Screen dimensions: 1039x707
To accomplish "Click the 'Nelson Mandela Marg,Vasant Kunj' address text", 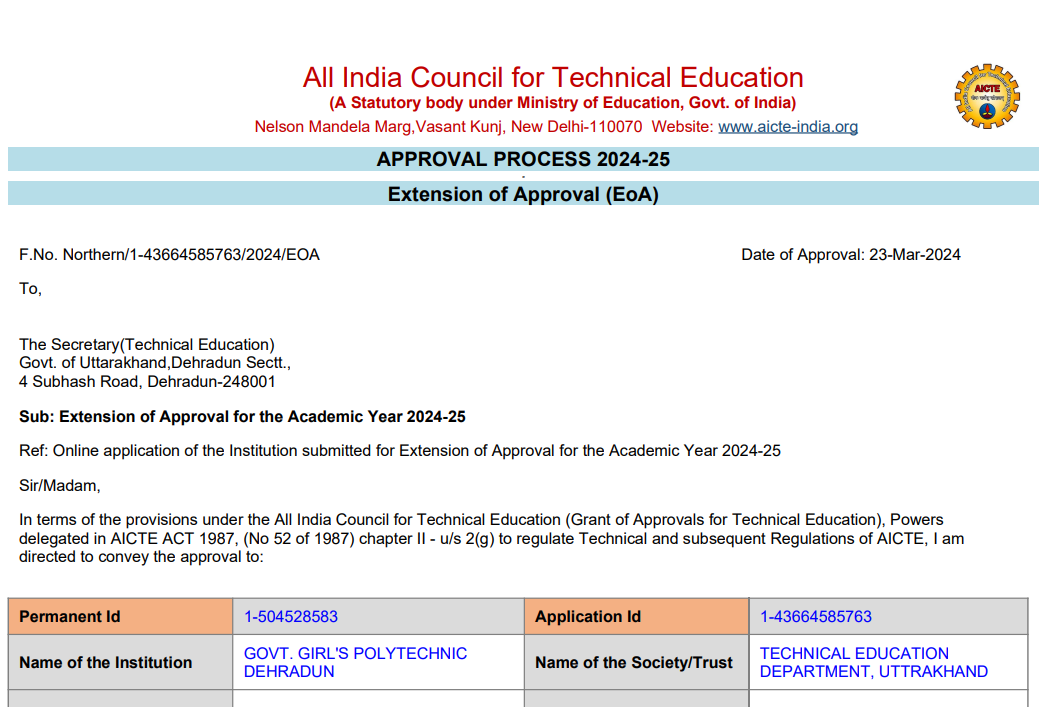I will click(449, 127).
